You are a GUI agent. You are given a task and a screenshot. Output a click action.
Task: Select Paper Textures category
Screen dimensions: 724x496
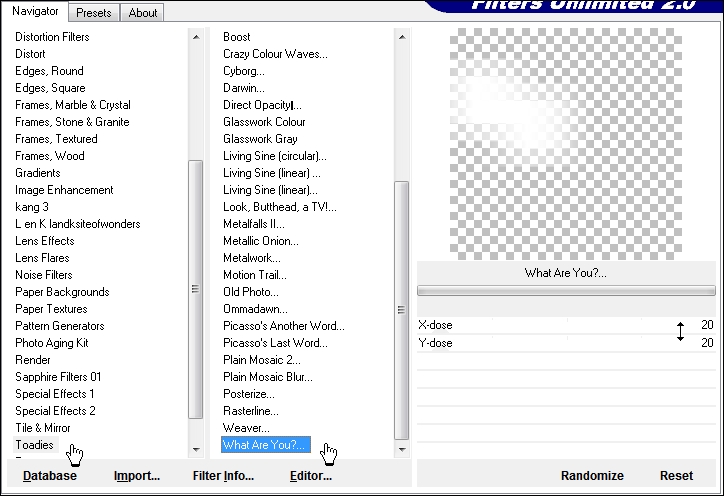[x=51, y=309]
